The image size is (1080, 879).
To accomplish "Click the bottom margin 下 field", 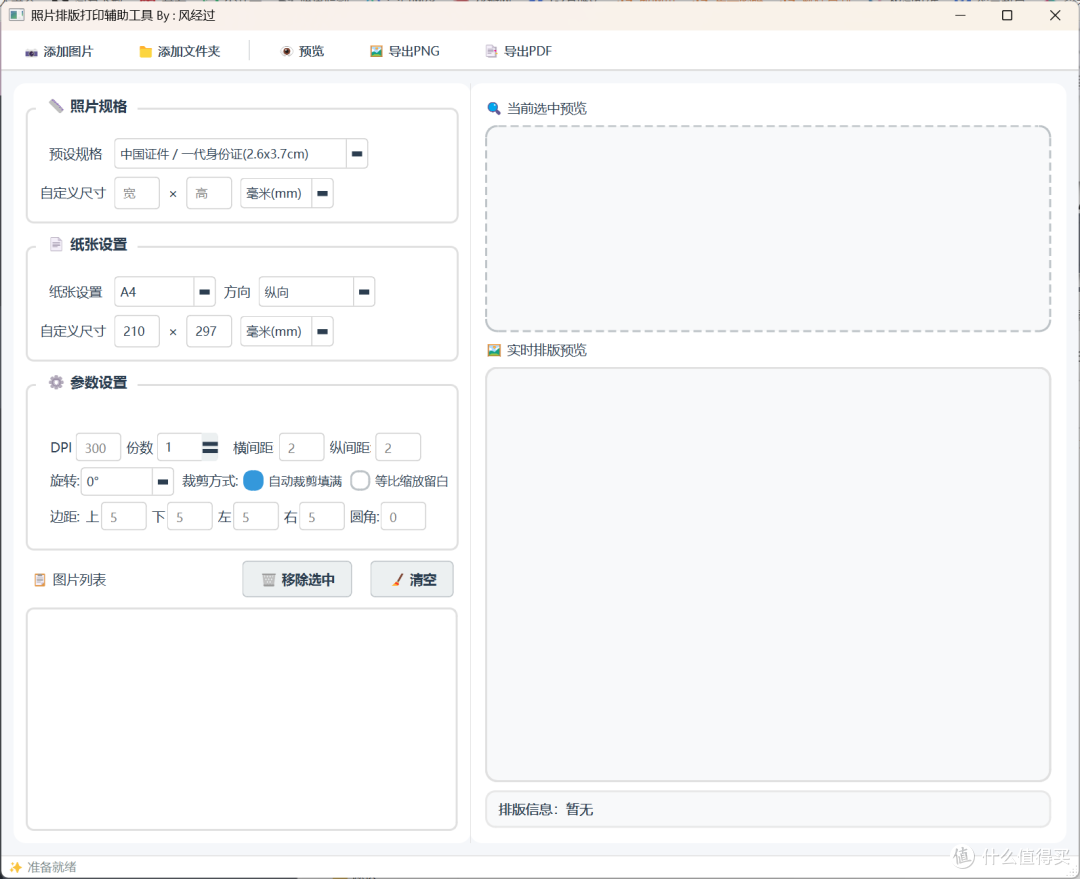I will (190, 517).
